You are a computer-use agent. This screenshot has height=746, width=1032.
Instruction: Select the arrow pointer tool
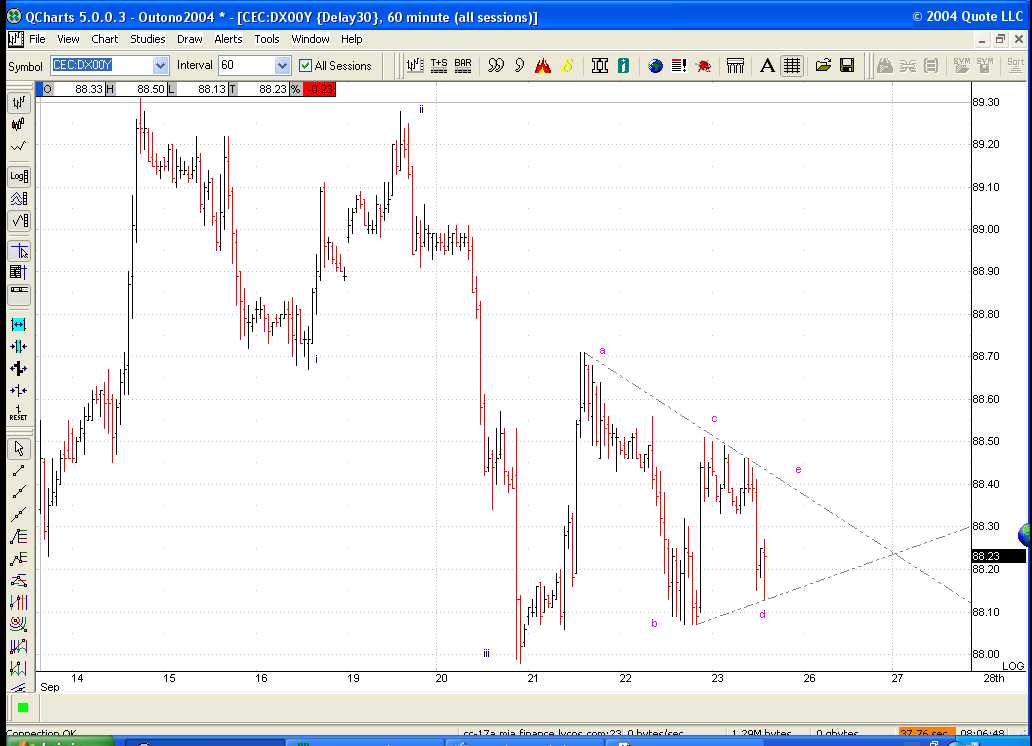(x=18, y=448)
